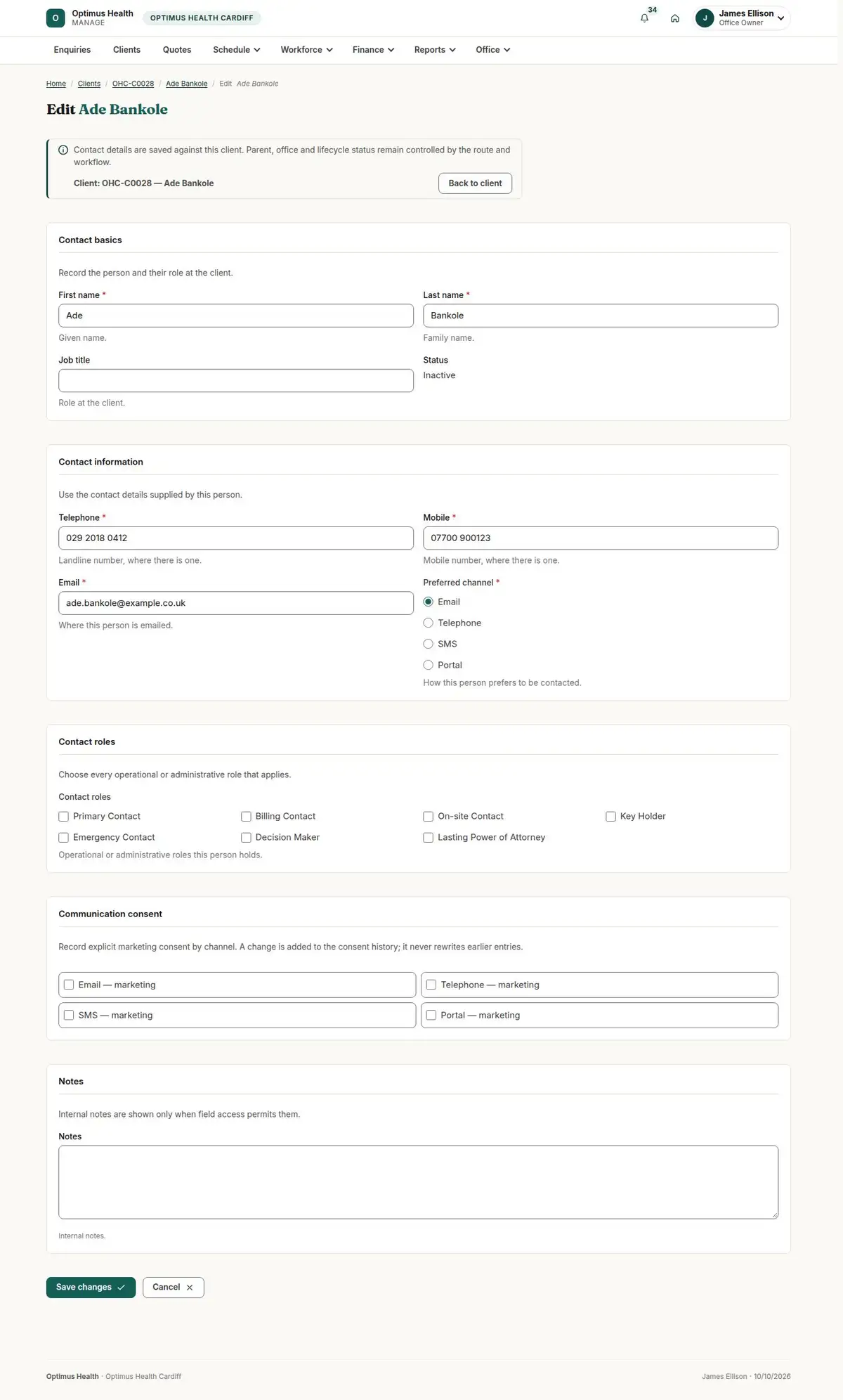
Task: Open the Enquiries section
Action: point(72,50)
